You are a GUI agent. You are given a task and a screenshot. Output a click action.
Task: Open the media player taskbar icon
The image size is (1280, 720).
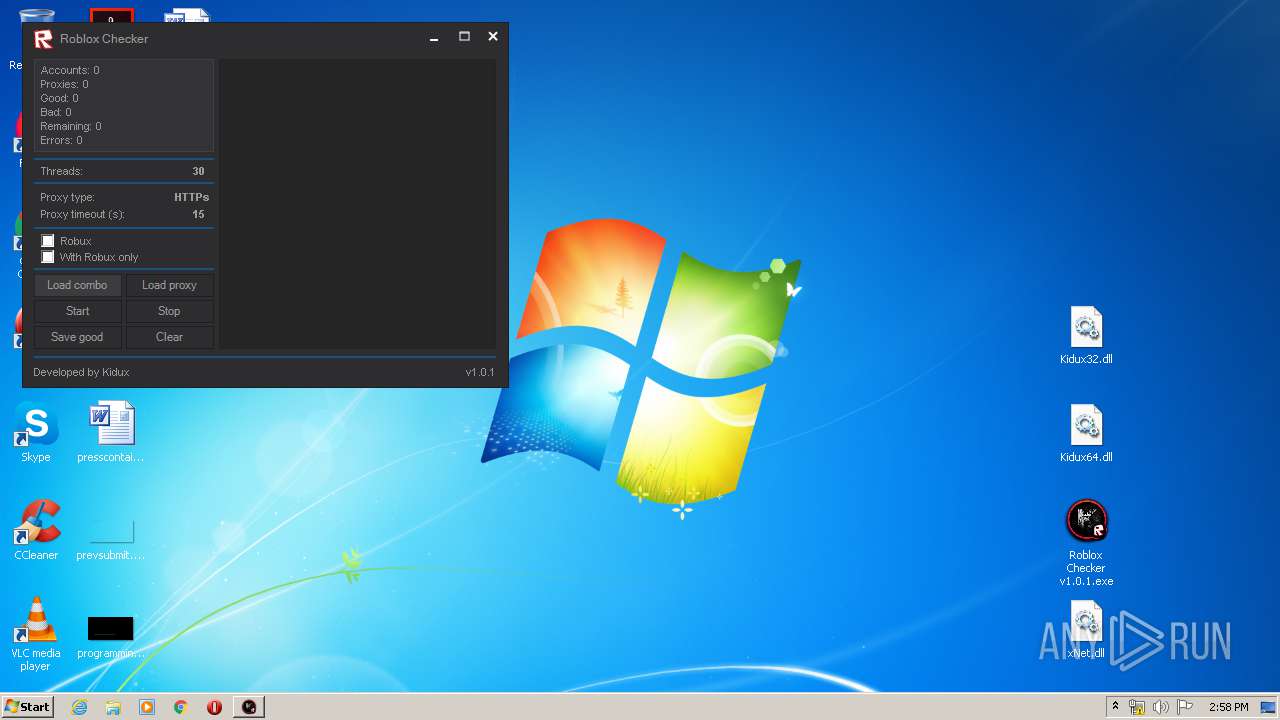tap(147, 707)
